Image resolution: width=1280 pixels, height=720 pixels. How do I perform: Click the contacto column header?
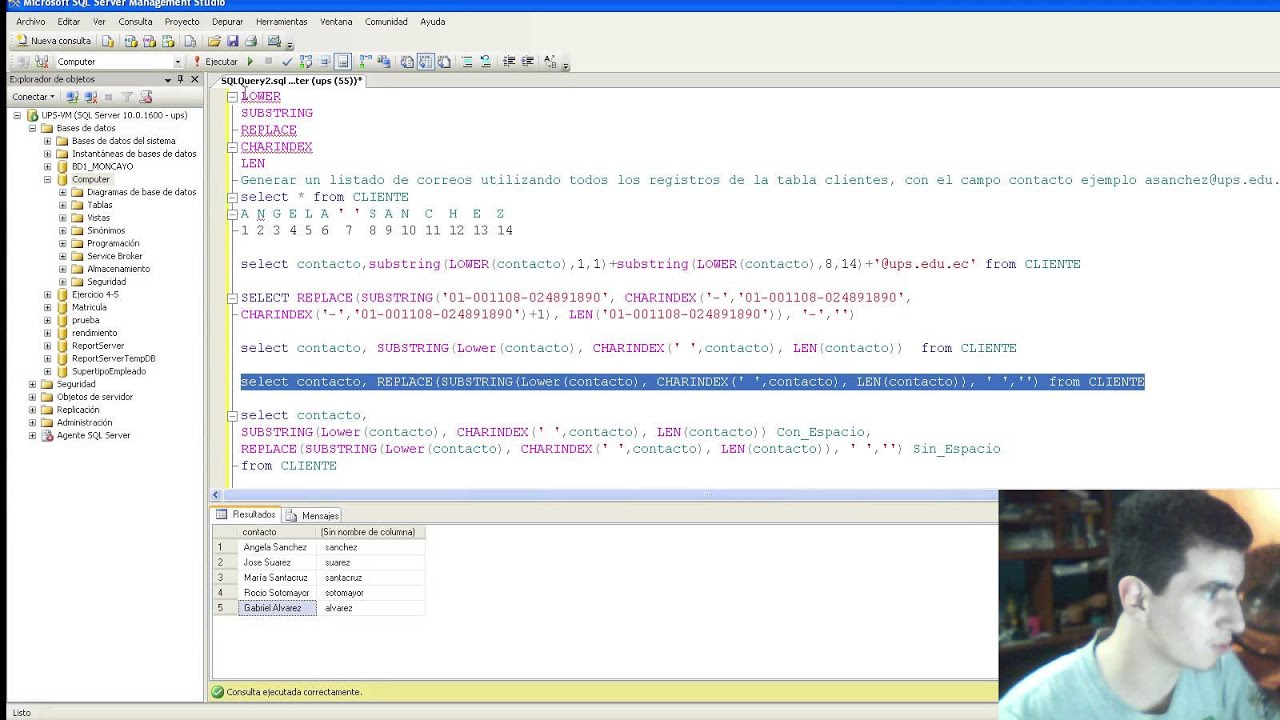277,532
